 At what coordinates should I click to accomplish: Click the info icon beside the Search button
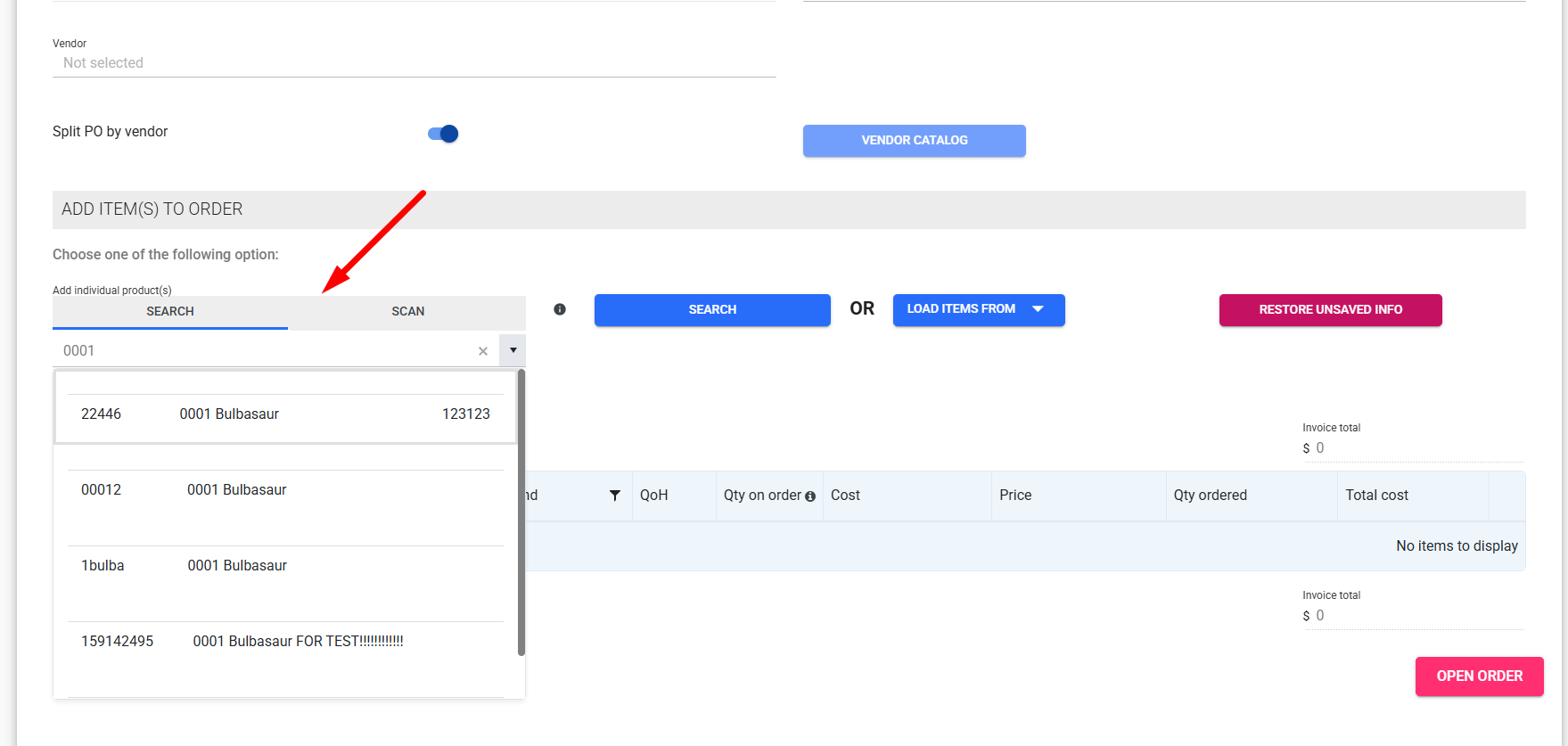pyautogui.click(x=560, y=309)
